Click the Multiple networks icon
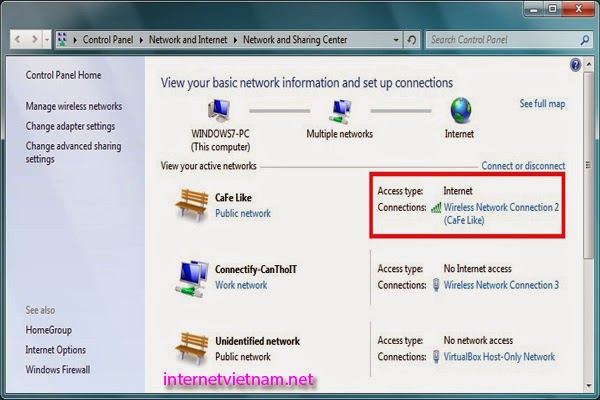Screen dimensions: 600x400 pyautogui.click(x=340, y=111)
